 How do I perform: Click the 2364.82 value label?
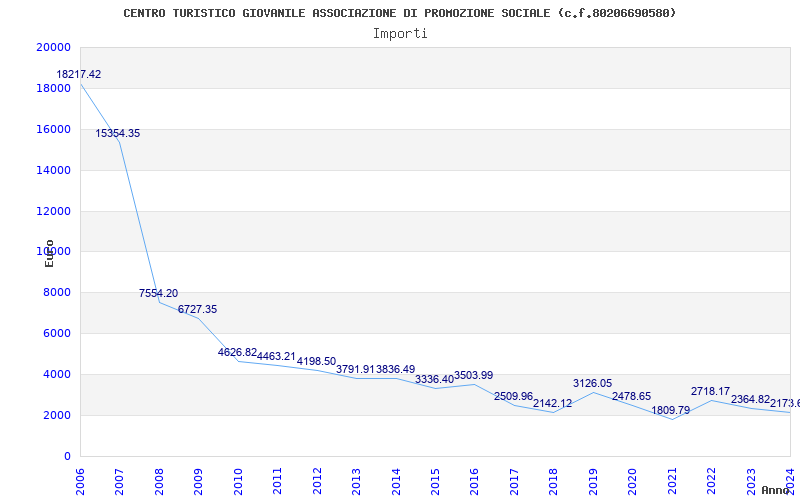[751, 399]
